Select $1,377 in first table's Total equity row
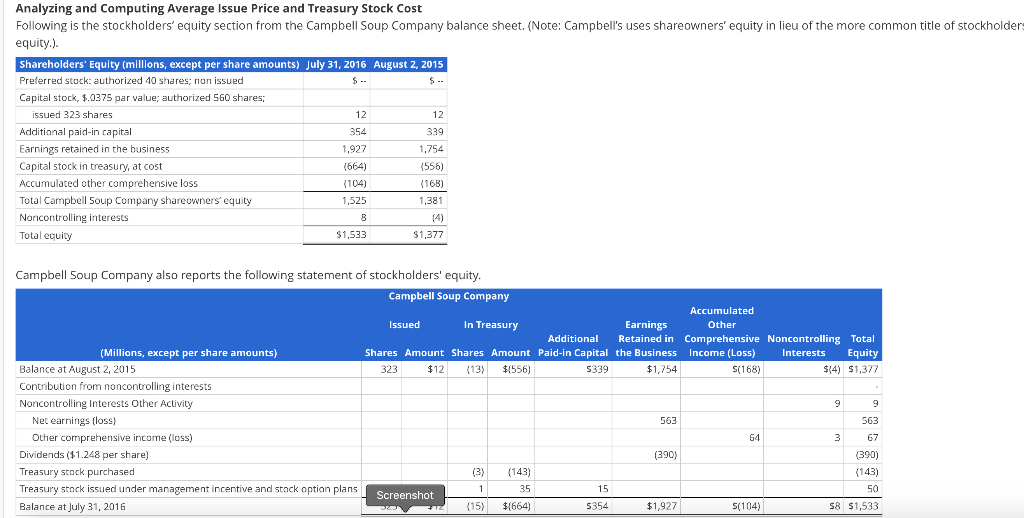The height and width of the screenshot is (518, 1024). pos(428,235)
